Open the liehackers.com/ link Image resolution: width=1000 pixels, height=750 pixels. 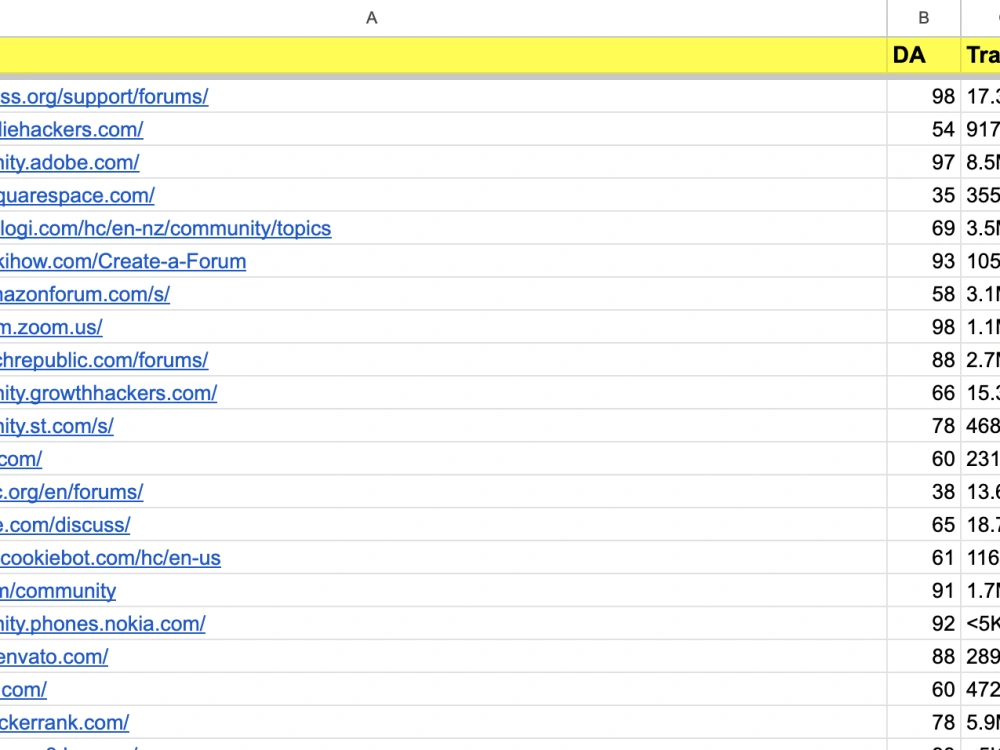(x=71, y=129)
